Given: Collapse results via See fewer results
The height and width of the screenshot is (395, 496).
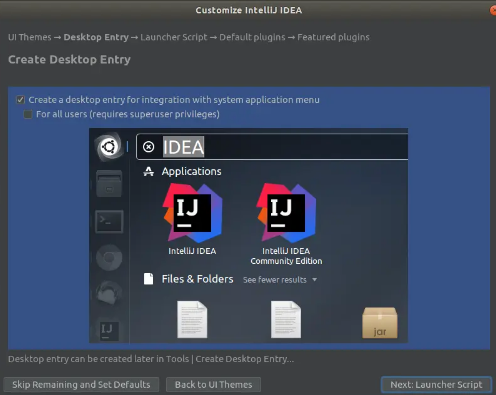Looking at the screenshot, I should (280, 280).
